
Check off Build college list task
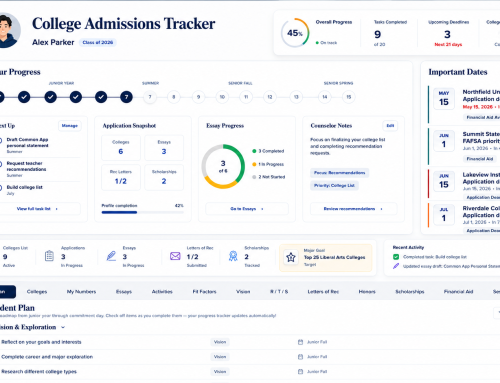(x=1, y=188)
